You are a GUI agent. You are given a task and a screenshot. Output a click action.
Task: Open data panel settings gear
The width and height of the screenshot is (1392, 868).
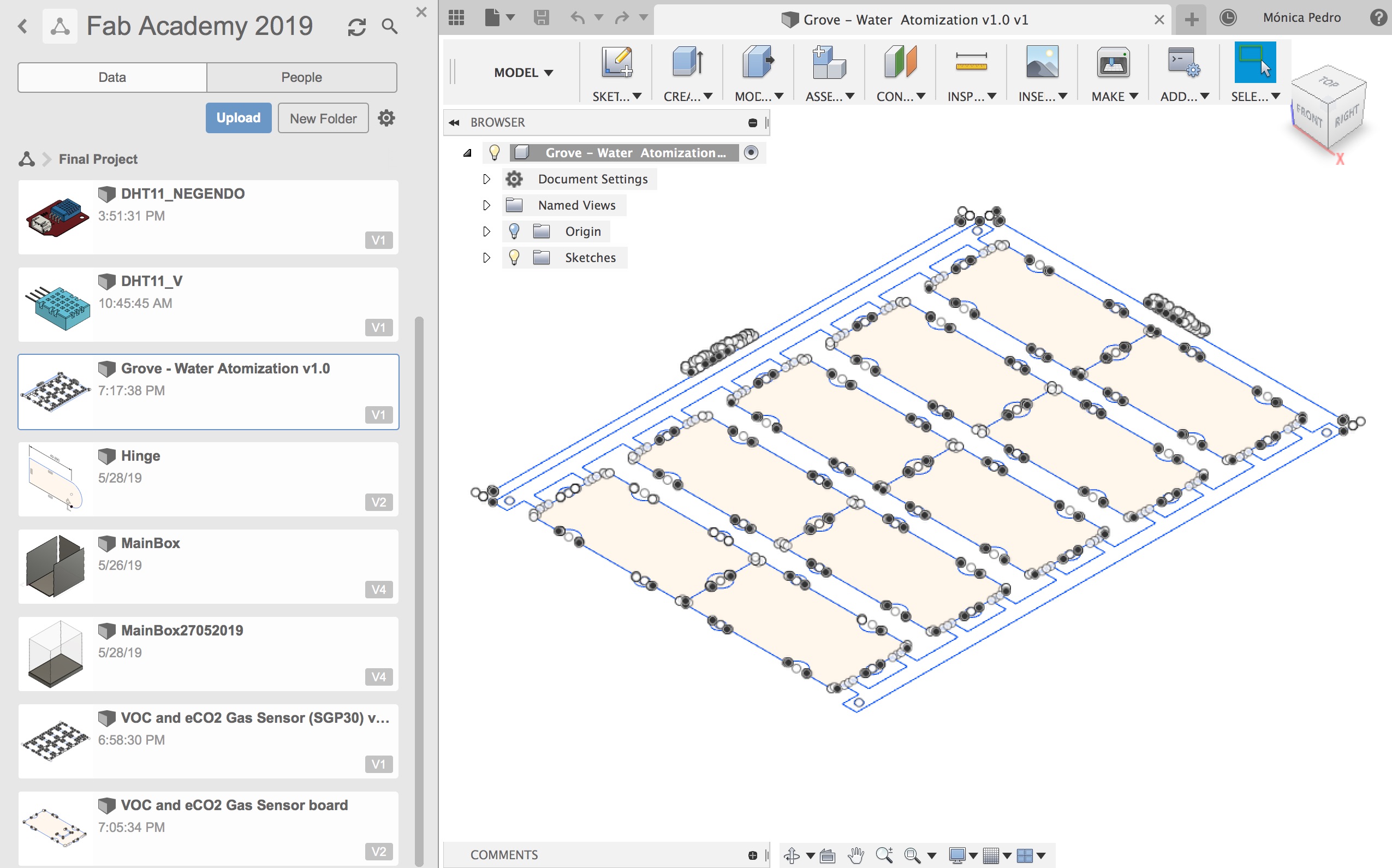pos(386,118)
